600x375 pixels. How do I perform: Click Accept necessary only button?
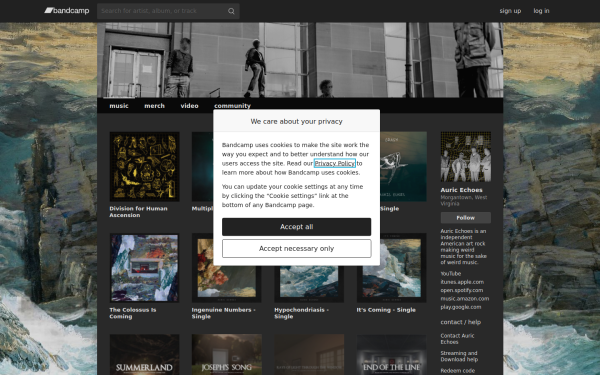coord(297,249)
